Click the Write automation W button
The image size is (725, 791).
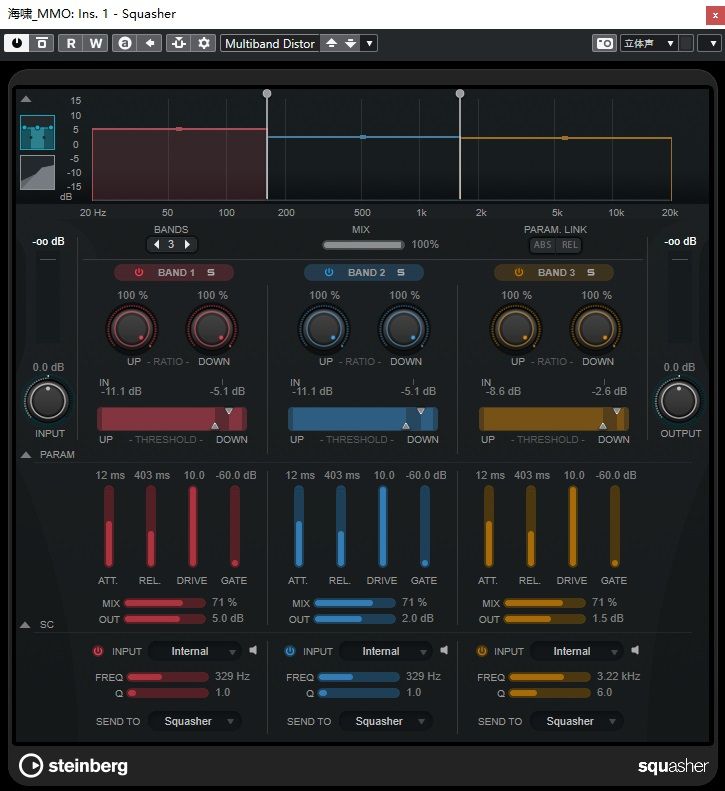click(x=95, y=43)
